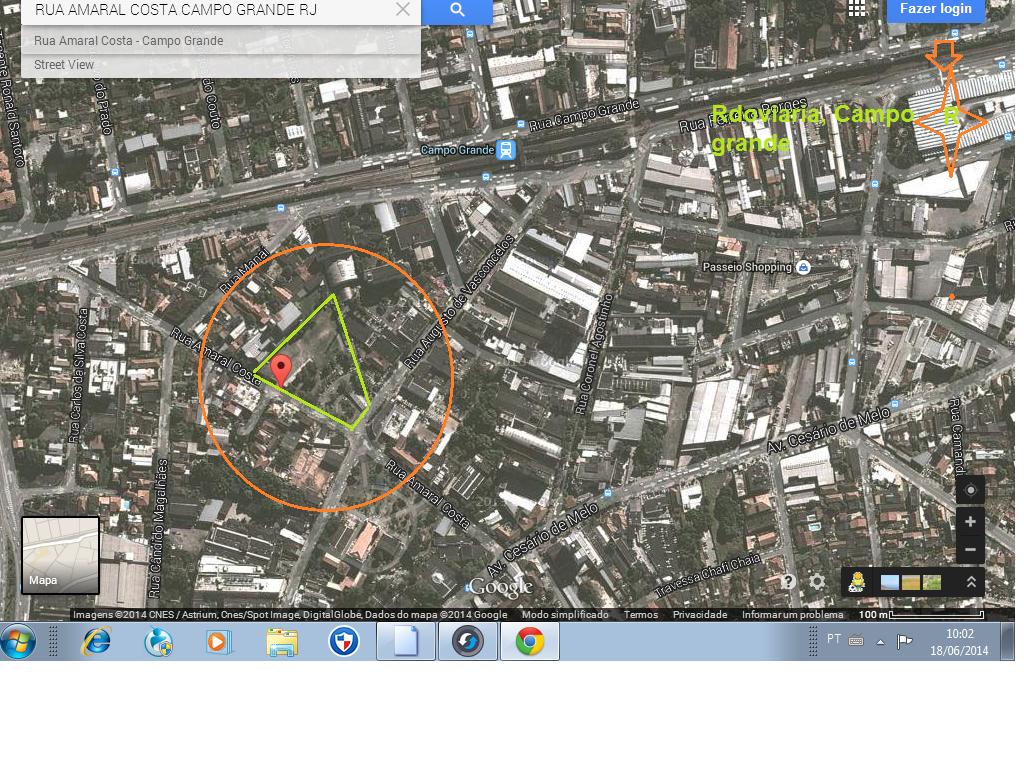
Task: Open the Windows Start menu
Action: [19, 642]
